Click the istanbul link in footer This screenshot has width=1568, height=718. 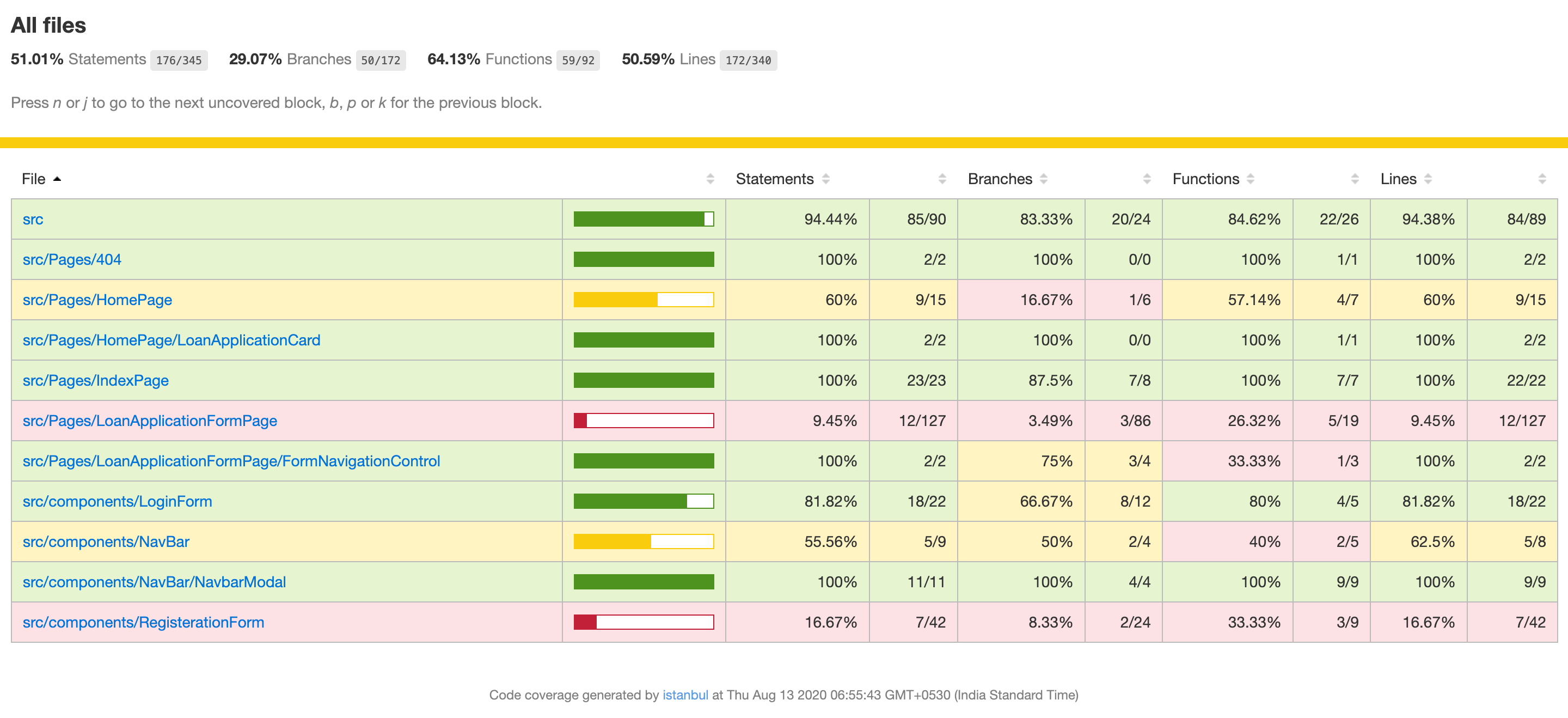point(685,695)
